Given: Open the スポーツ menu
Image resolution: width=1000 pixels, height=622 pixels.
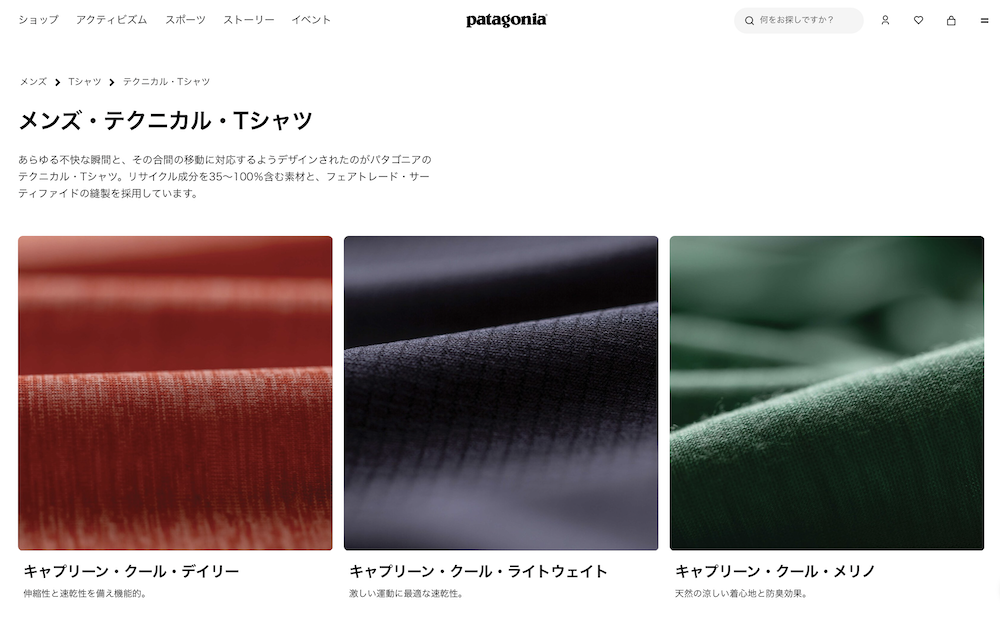Looking at the screenshot, I should [186, 20].
